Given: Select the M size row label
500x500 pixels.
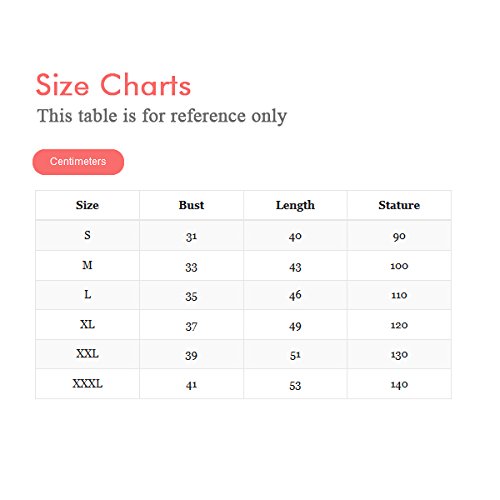Looking at the screenshot, I should tap(87, 265).
